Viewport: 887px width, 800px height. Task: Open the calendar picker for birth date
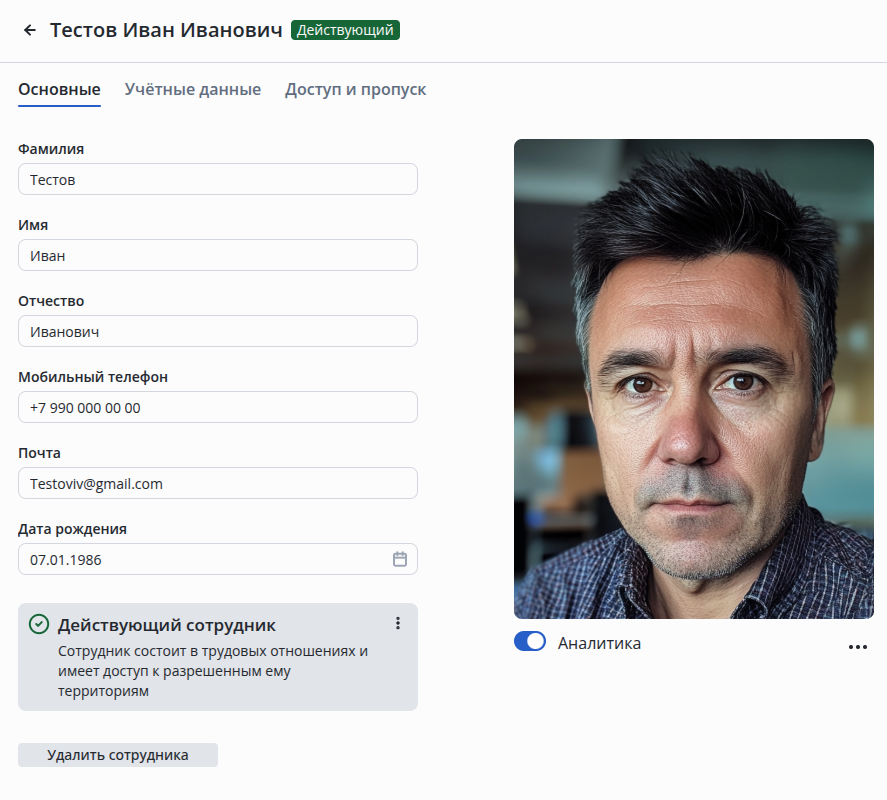pos(400,559)
